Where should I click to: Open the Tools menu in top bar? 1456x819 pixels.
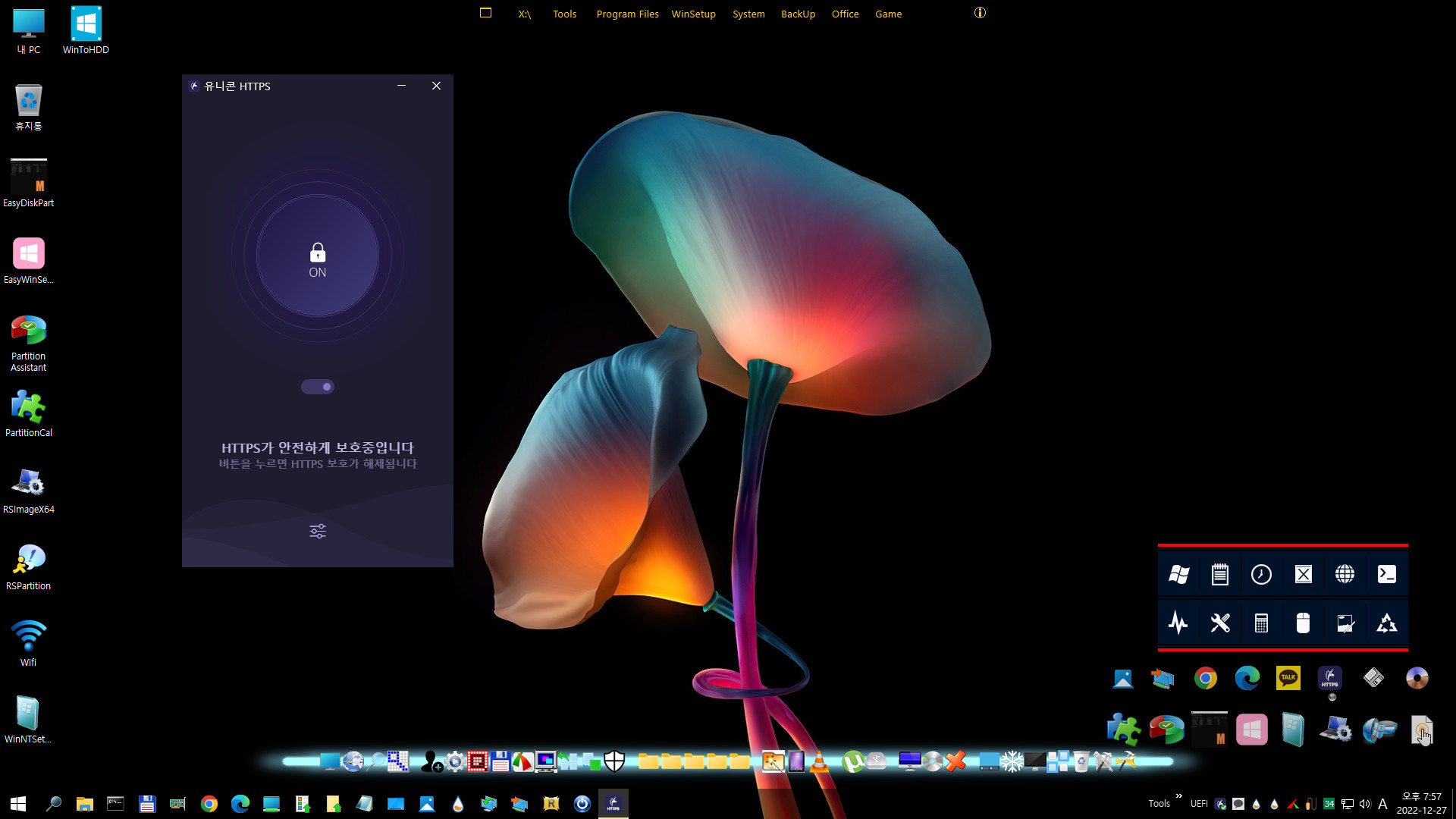coord(564,14)
